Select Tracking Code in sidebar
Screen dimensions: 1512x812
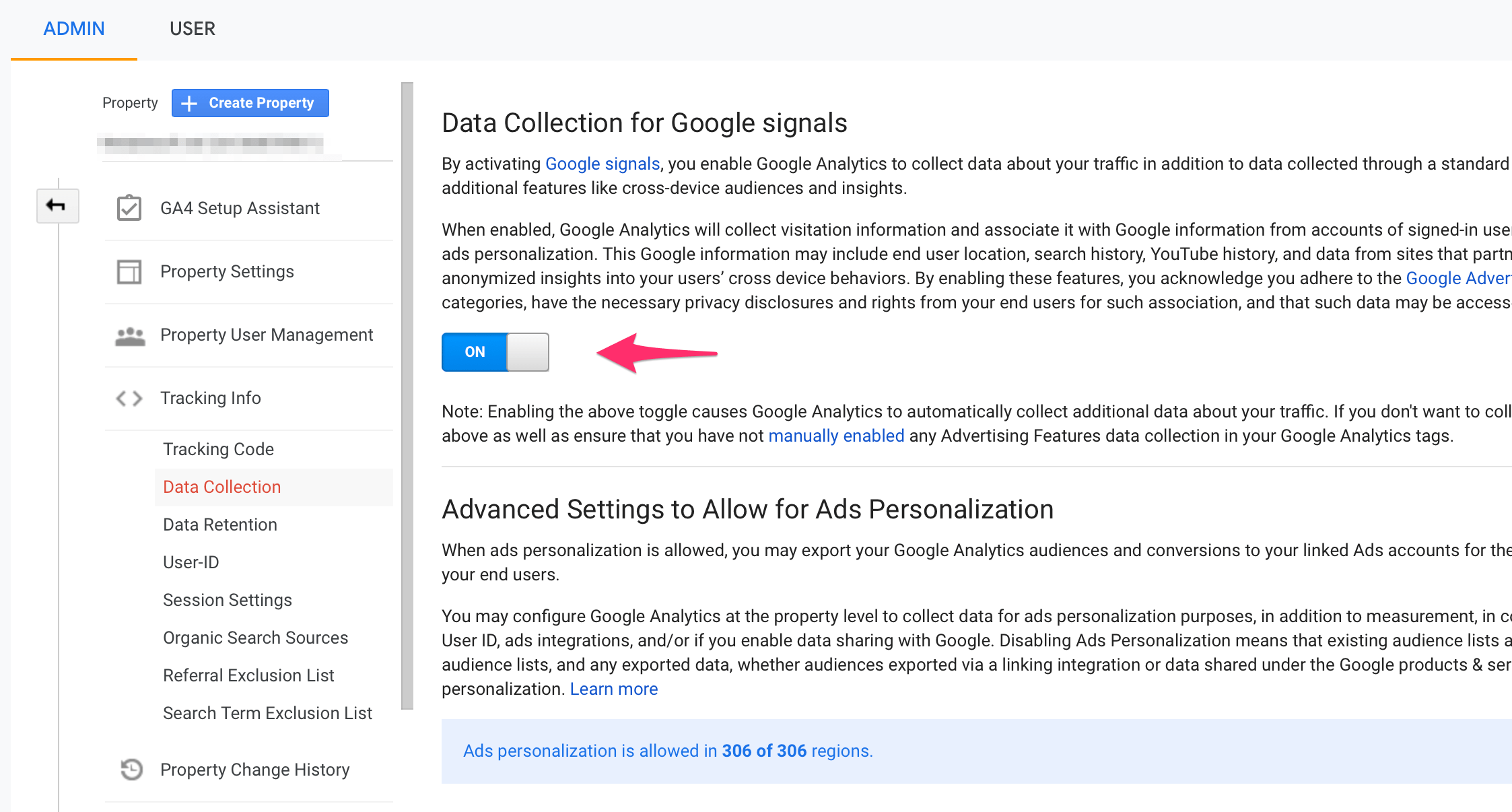218,449
